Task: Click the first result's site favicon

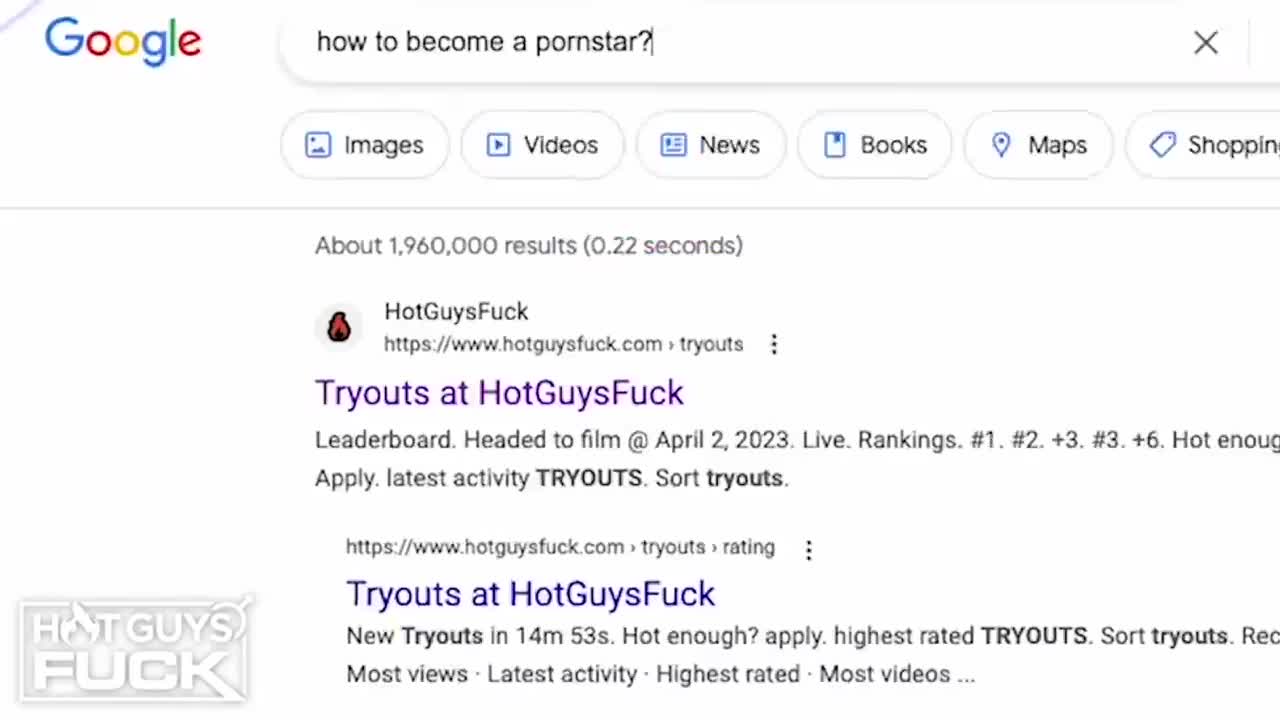Action: (x=339, y=327)
